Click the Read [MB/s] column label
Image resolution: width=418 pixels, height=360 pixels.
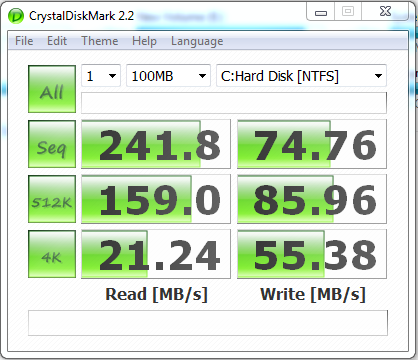tap(156, 294)
